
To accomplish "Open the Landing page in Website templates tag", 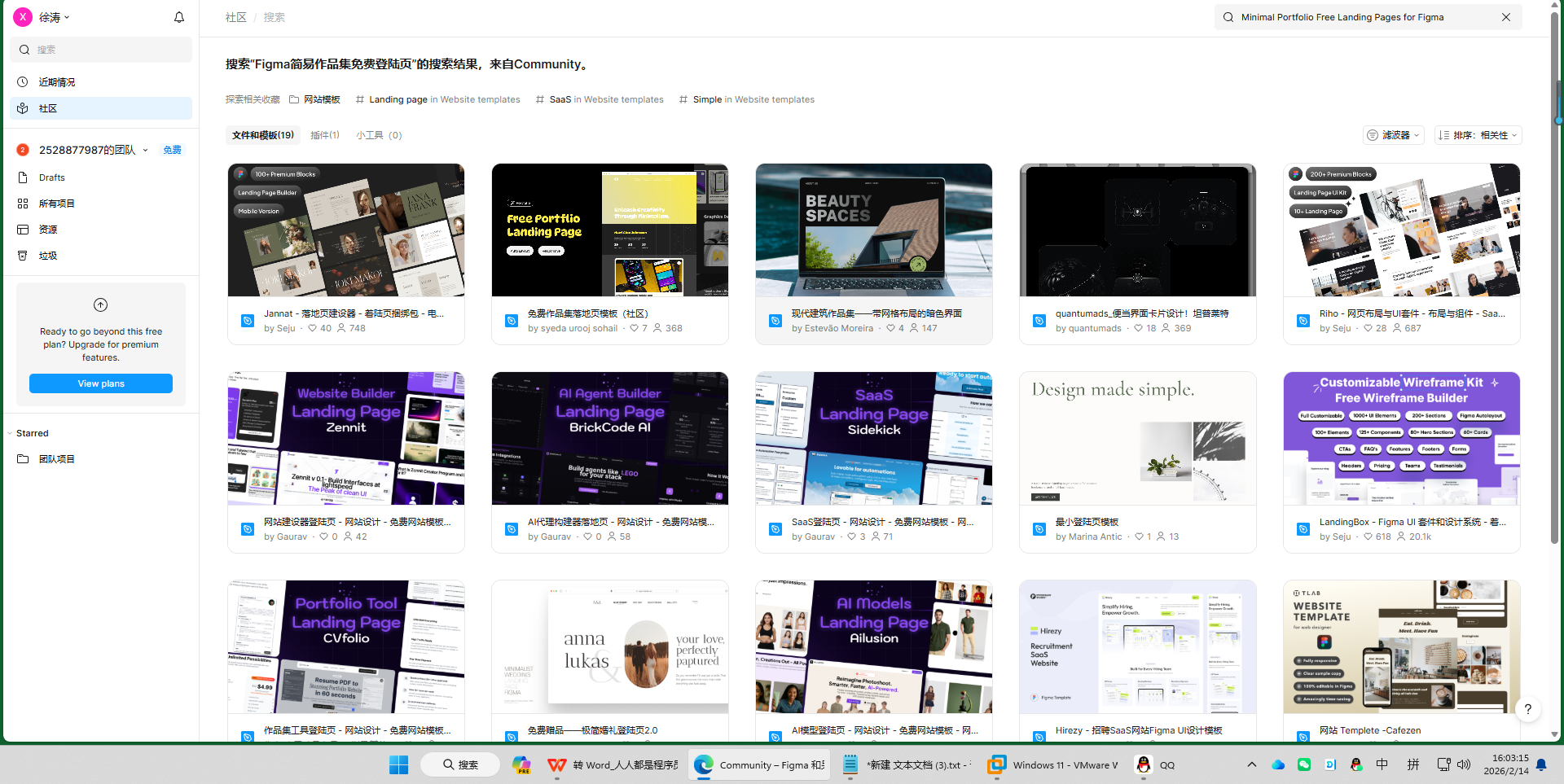I will click(437, 99).
